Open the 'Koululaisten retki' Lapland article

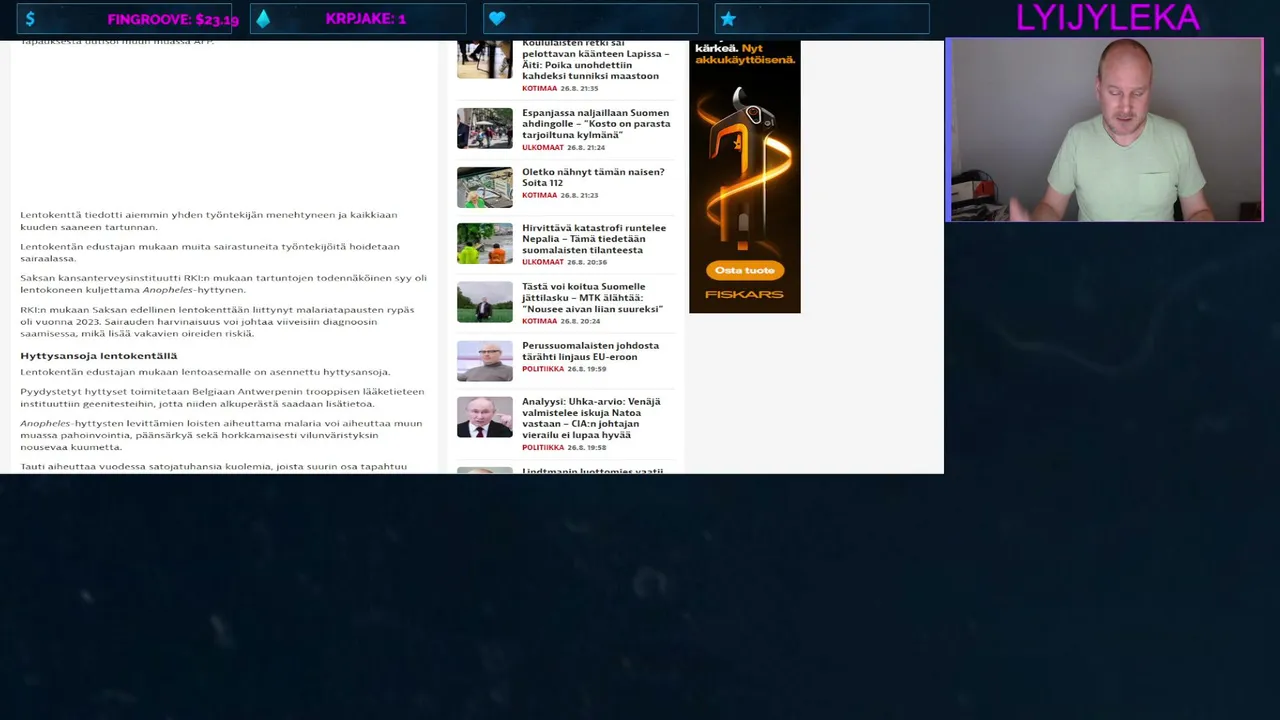(596, 59)
